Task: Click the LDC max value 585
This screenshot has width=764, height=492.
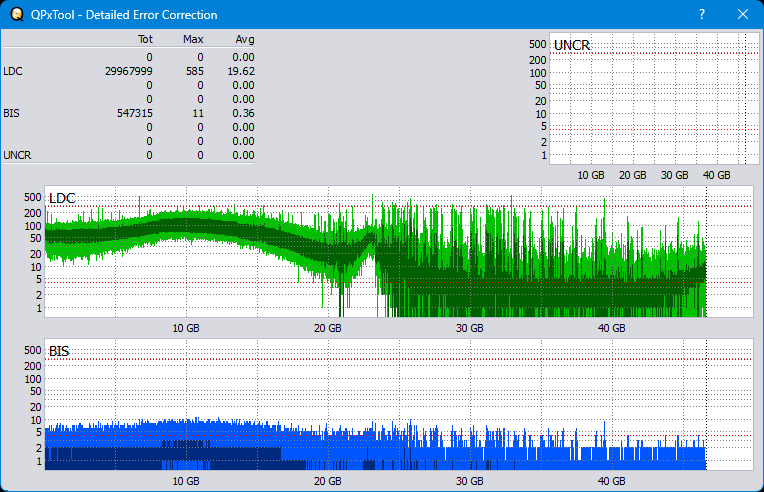Action: [x=194, y=72]
